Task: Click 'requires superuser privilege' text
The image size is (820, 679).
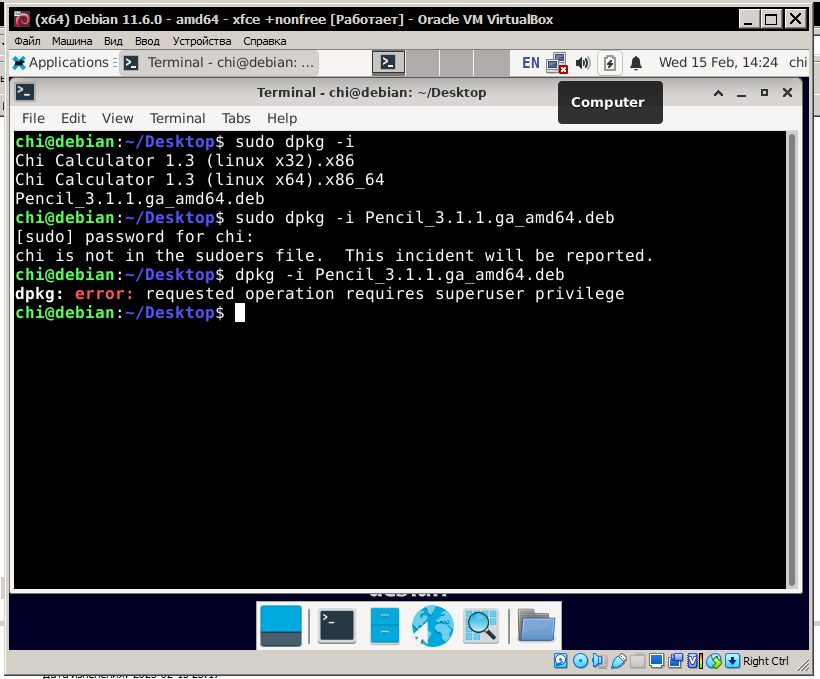Action: [x=485, y=294]
